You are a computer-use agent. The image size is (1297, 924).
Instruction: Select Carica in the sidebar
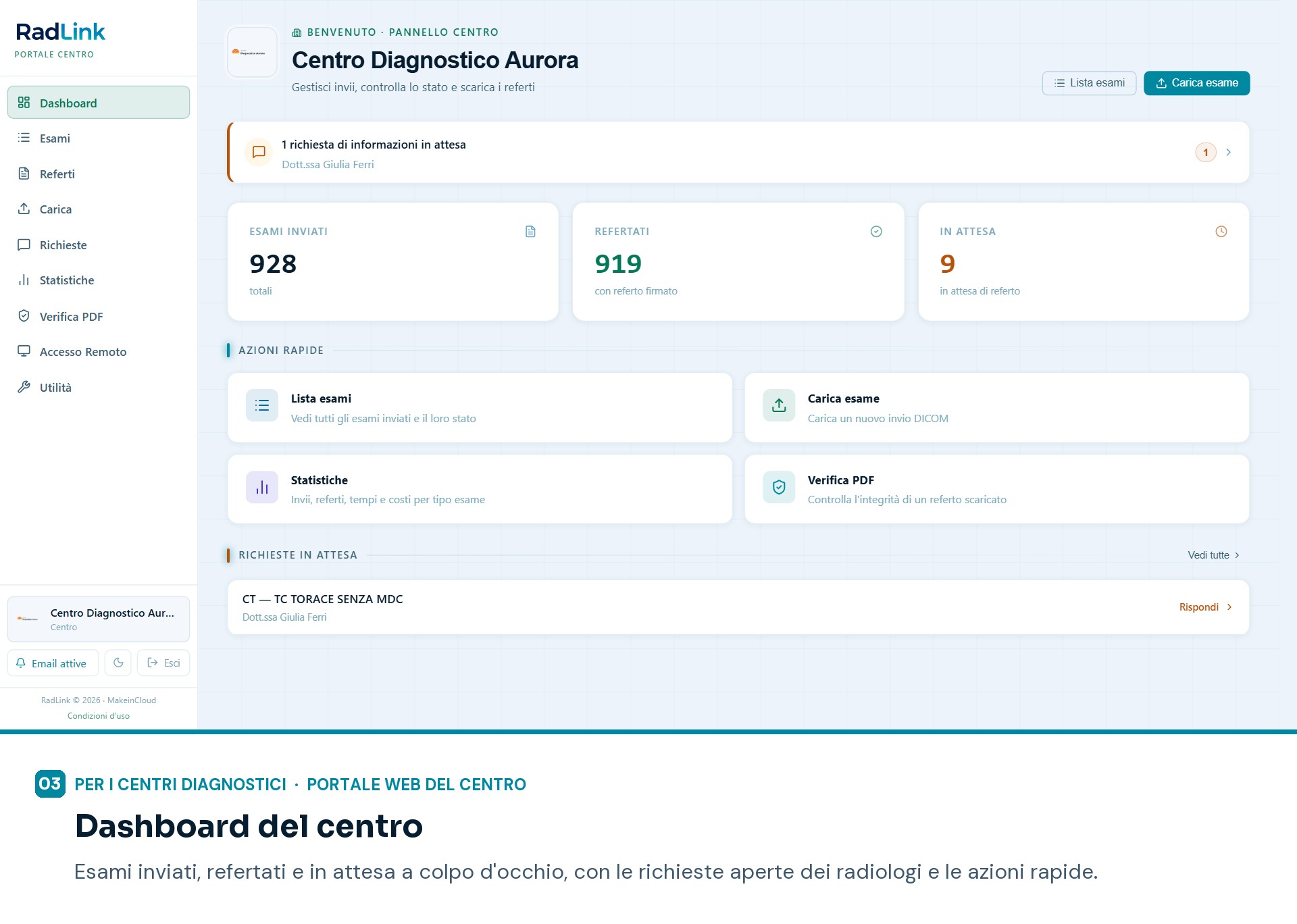99,209
